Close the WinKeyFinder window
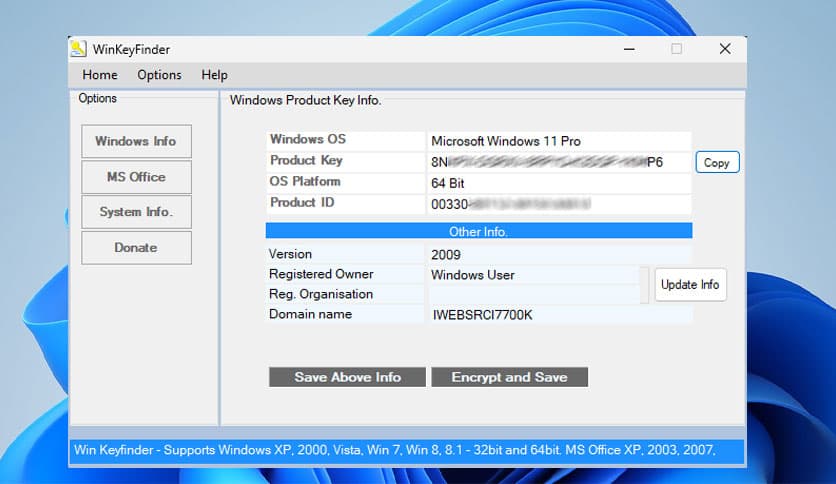The image size is (836, 484). (725, 49)
